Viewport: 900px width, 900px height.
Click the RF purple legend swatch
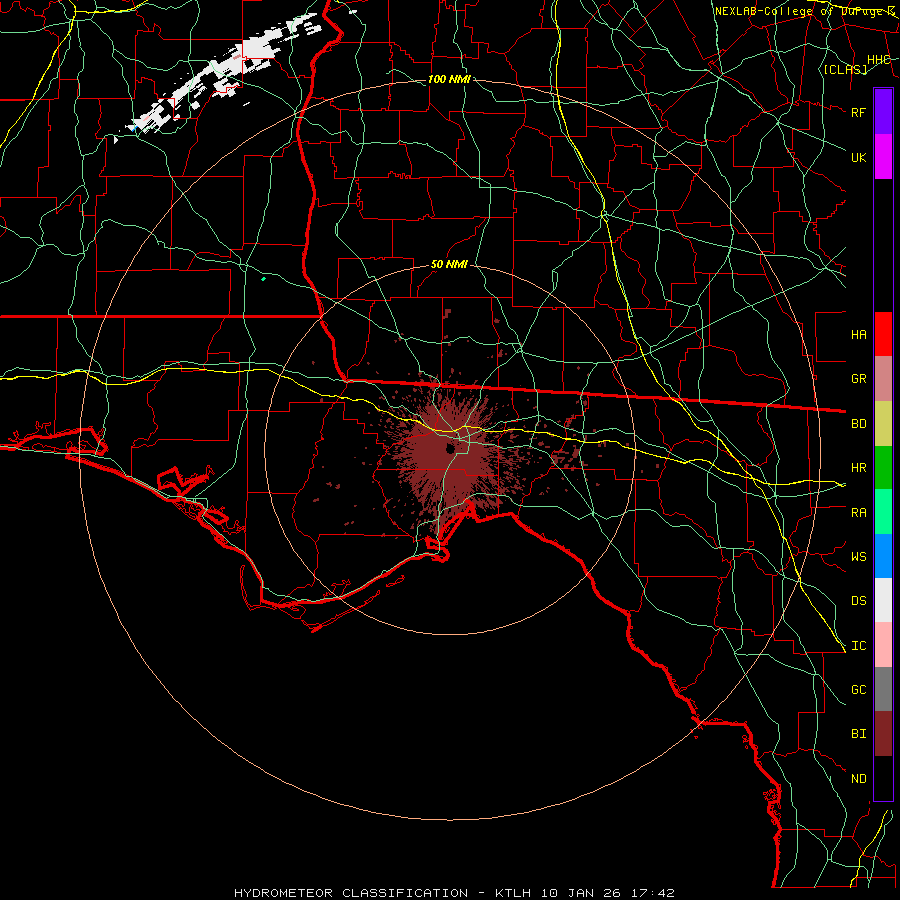pyautogui.click(x=883, y=112)
